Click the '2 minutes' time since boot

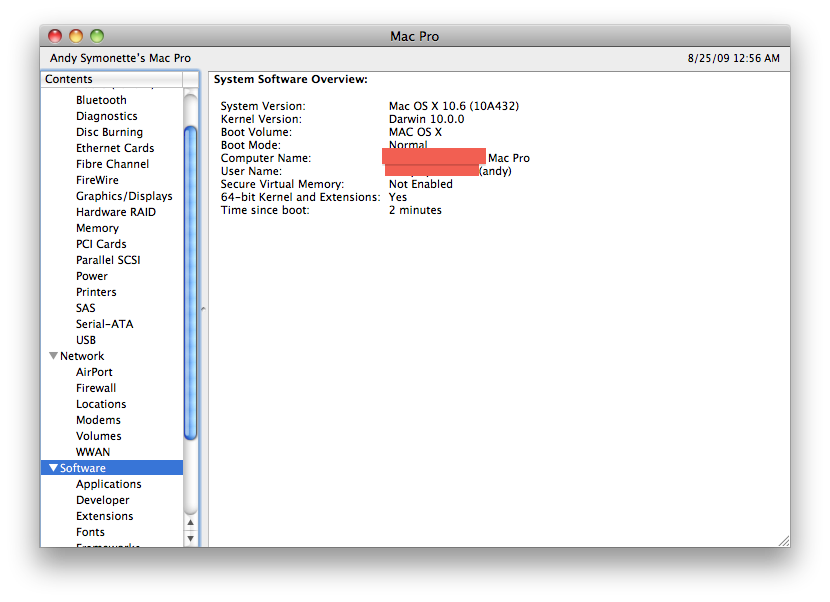click(x=415, y=210)
